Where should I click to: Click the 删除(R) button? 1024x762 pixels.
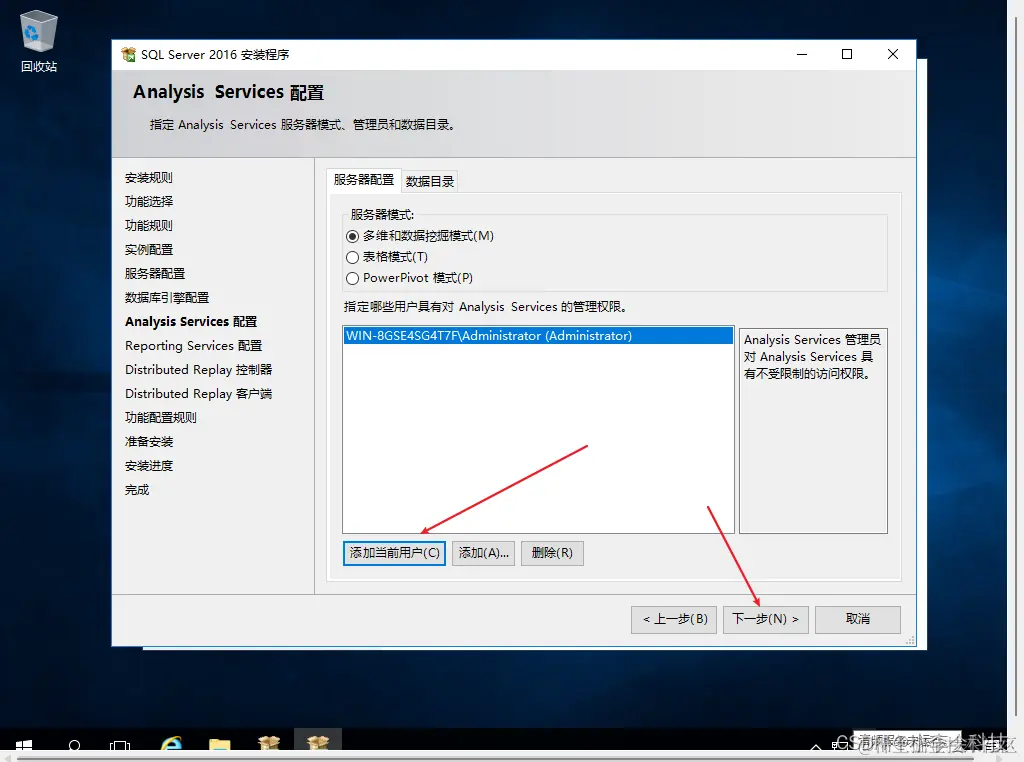click(x=552, y=553)
